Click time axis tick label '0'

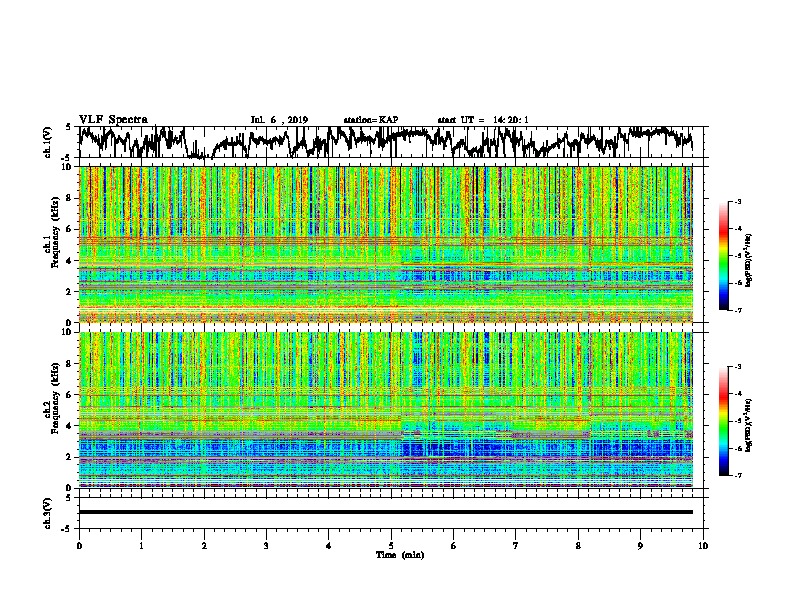[x=79, y=546]
